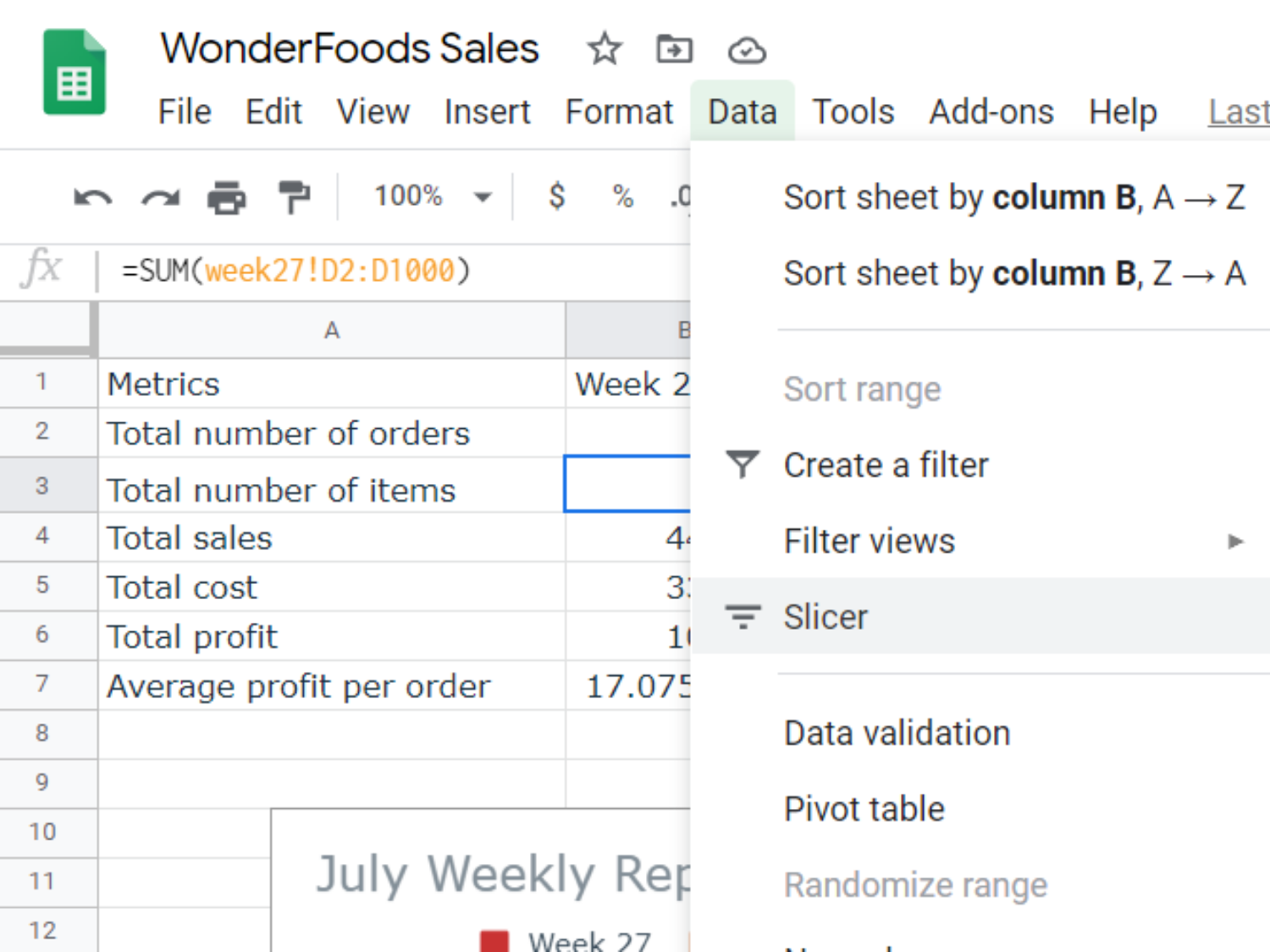Choose Slicer from the Data menu
This screenshot has height=952, width=1270.
[x=825, y=617]
